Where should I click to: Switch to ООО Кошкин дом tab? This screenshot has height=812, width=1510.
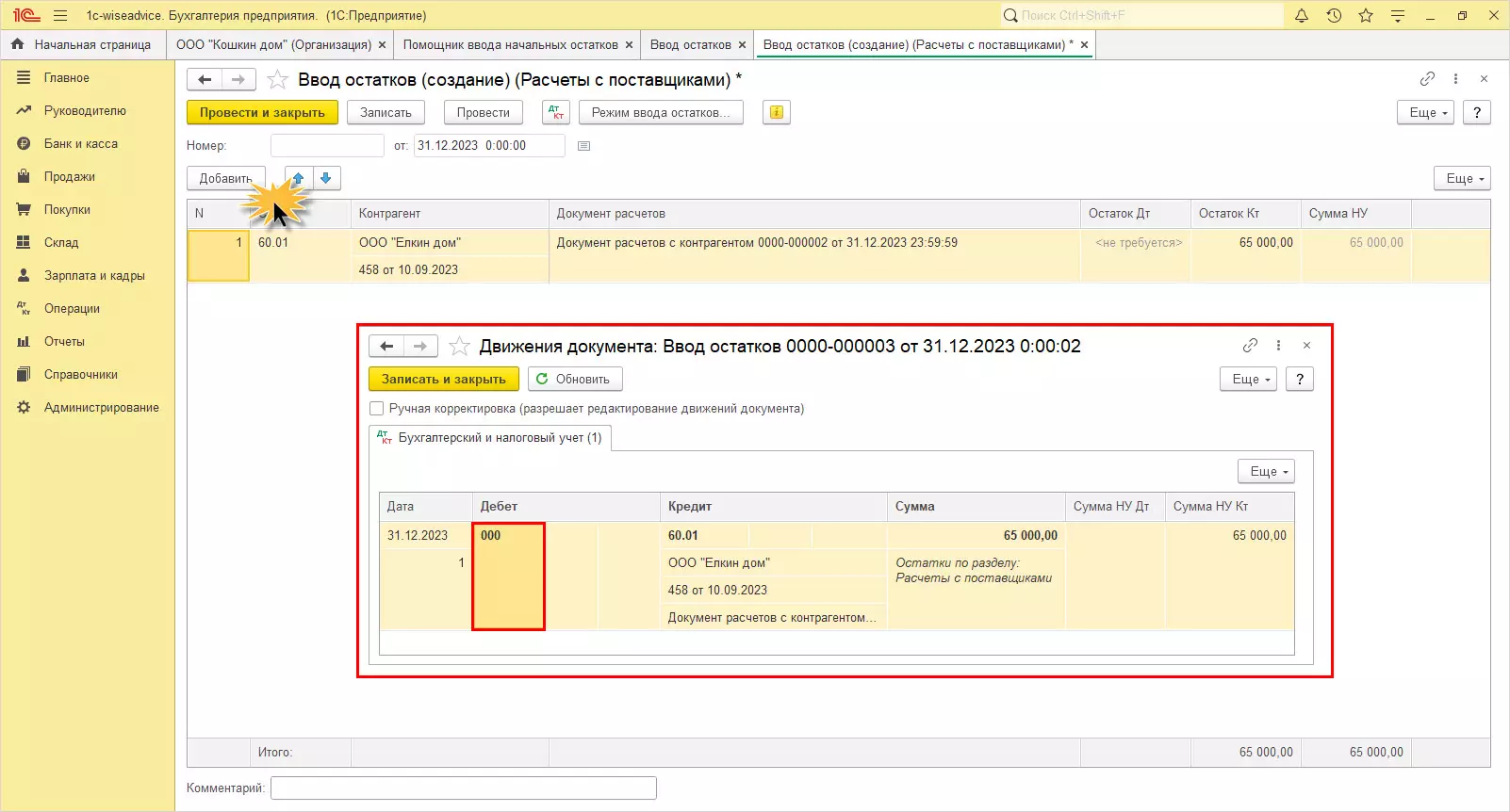tap(273, 44)
